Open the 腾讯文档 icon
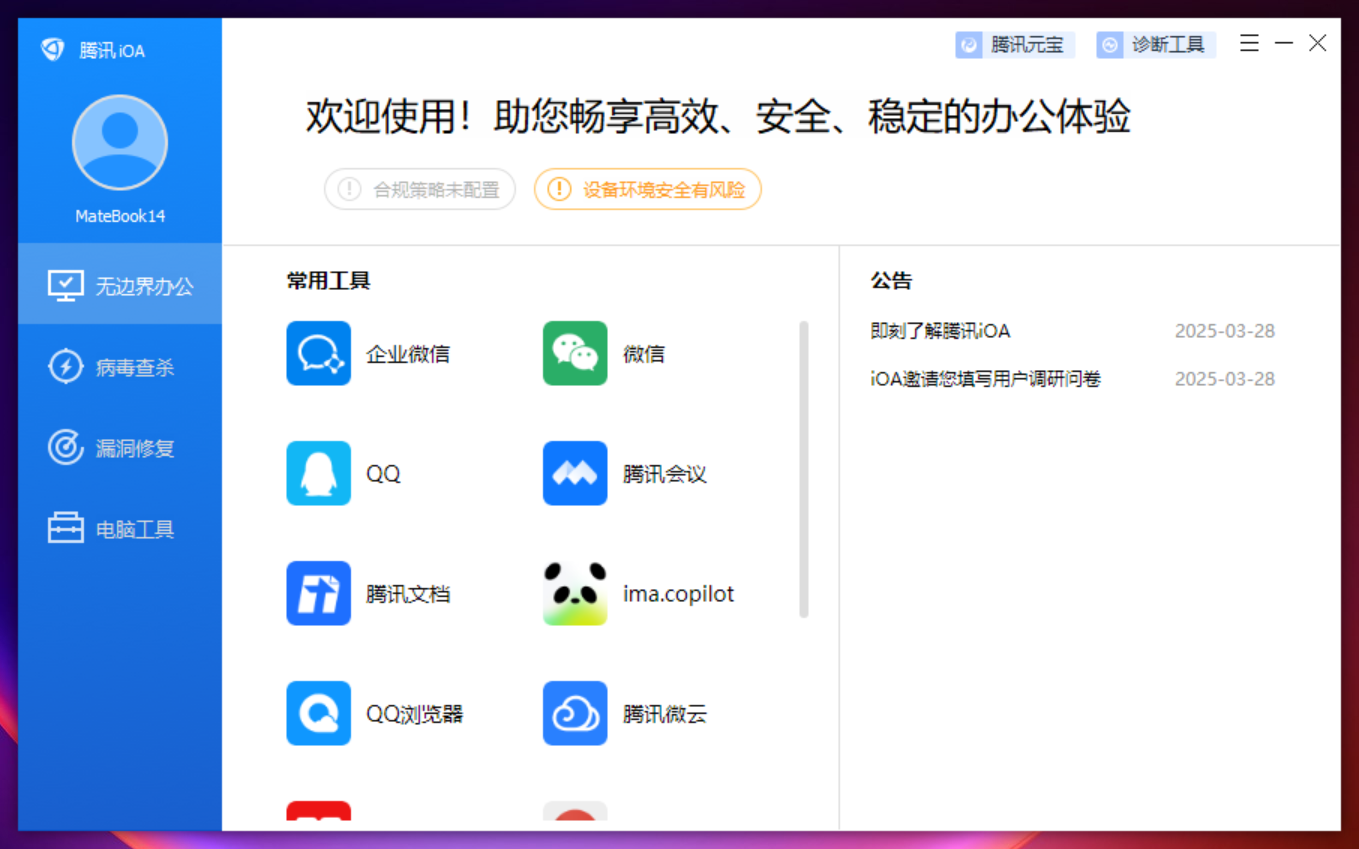 click(x=318, y=593)
